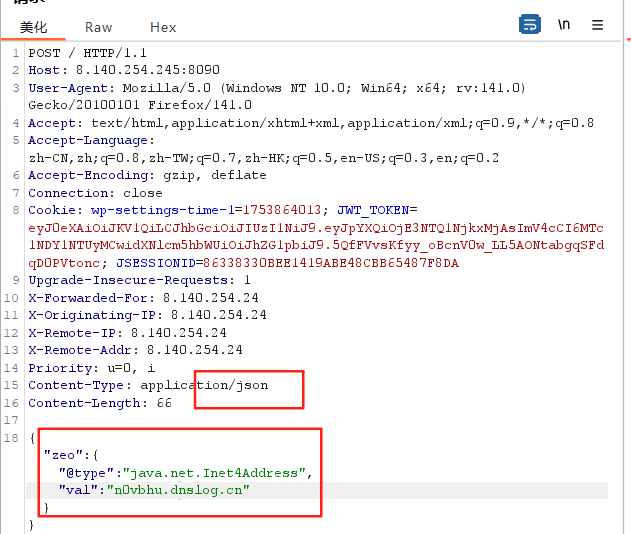Click the Accept header line
This screenshot has height=534, width=631.
coord(311,123)
